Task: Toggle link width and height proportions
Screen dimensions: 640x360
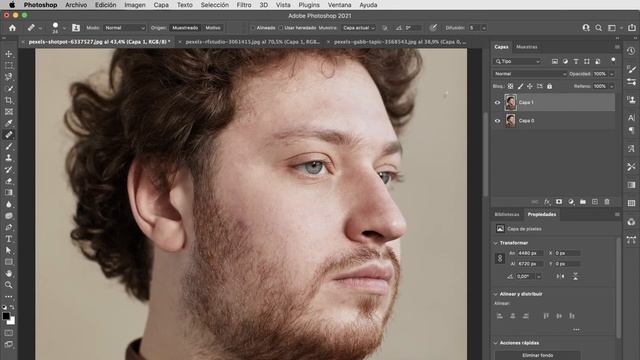Action: (500, 258)
